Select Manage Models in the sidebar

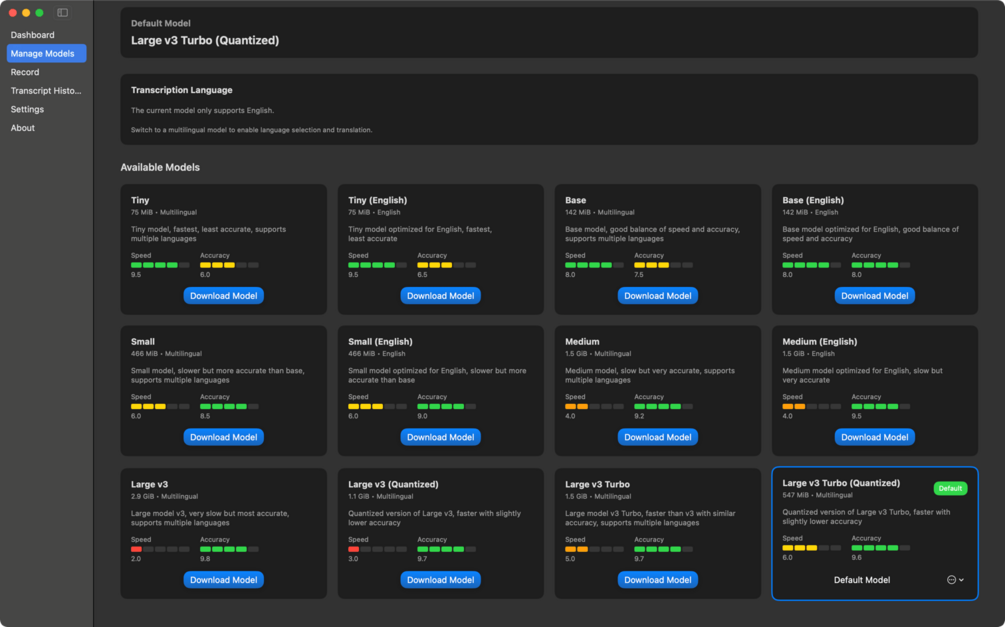pos(43,54)
